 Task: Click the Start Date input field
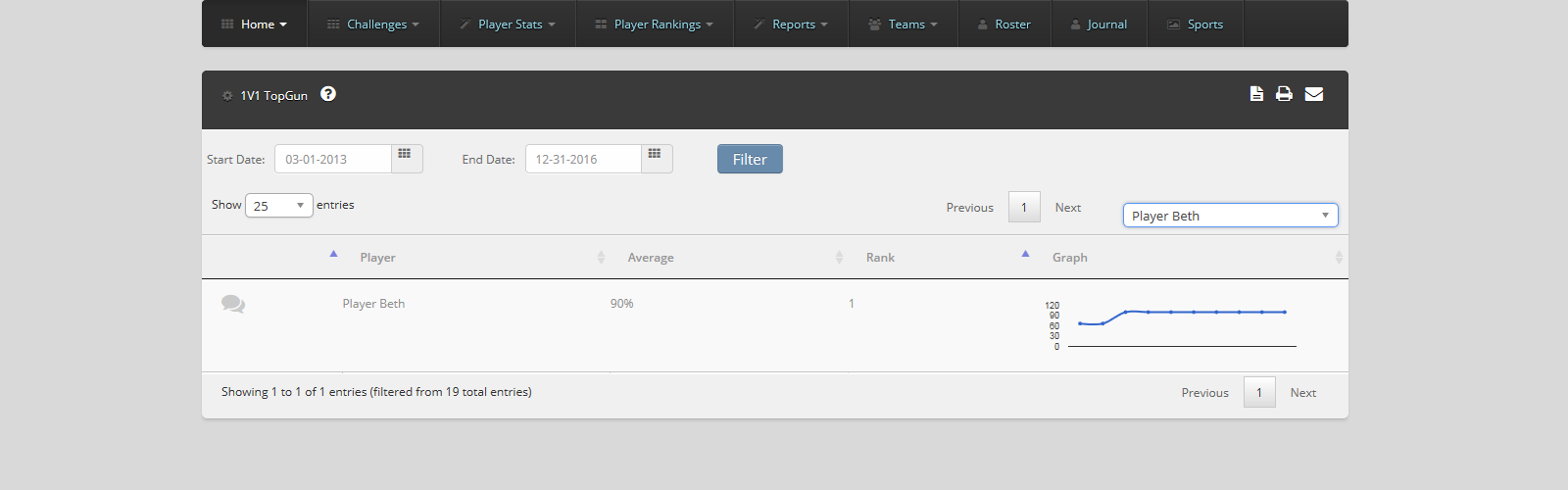(333, 160)
